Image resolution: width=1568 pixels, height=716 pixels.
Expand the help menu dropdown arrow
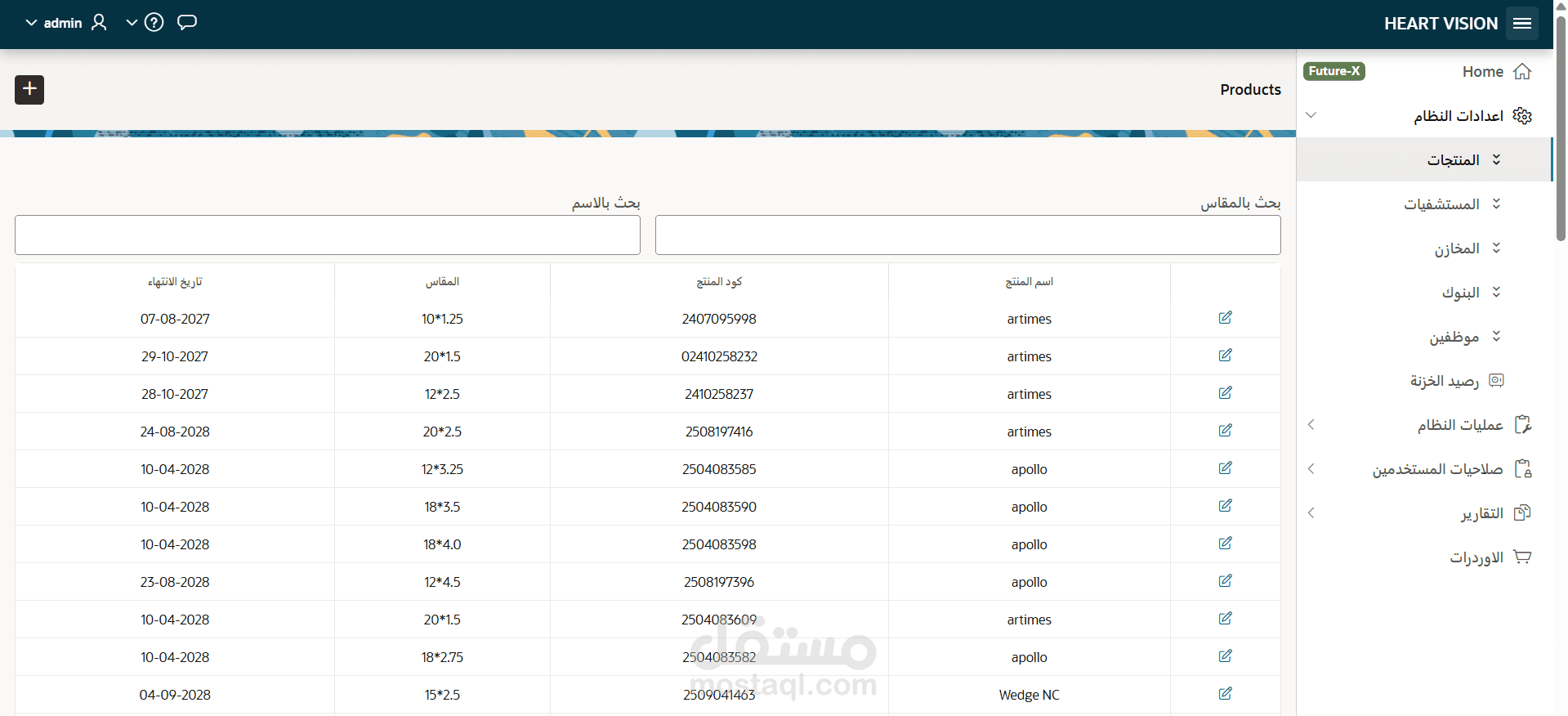pyautogui.click(x=132, y=23)
